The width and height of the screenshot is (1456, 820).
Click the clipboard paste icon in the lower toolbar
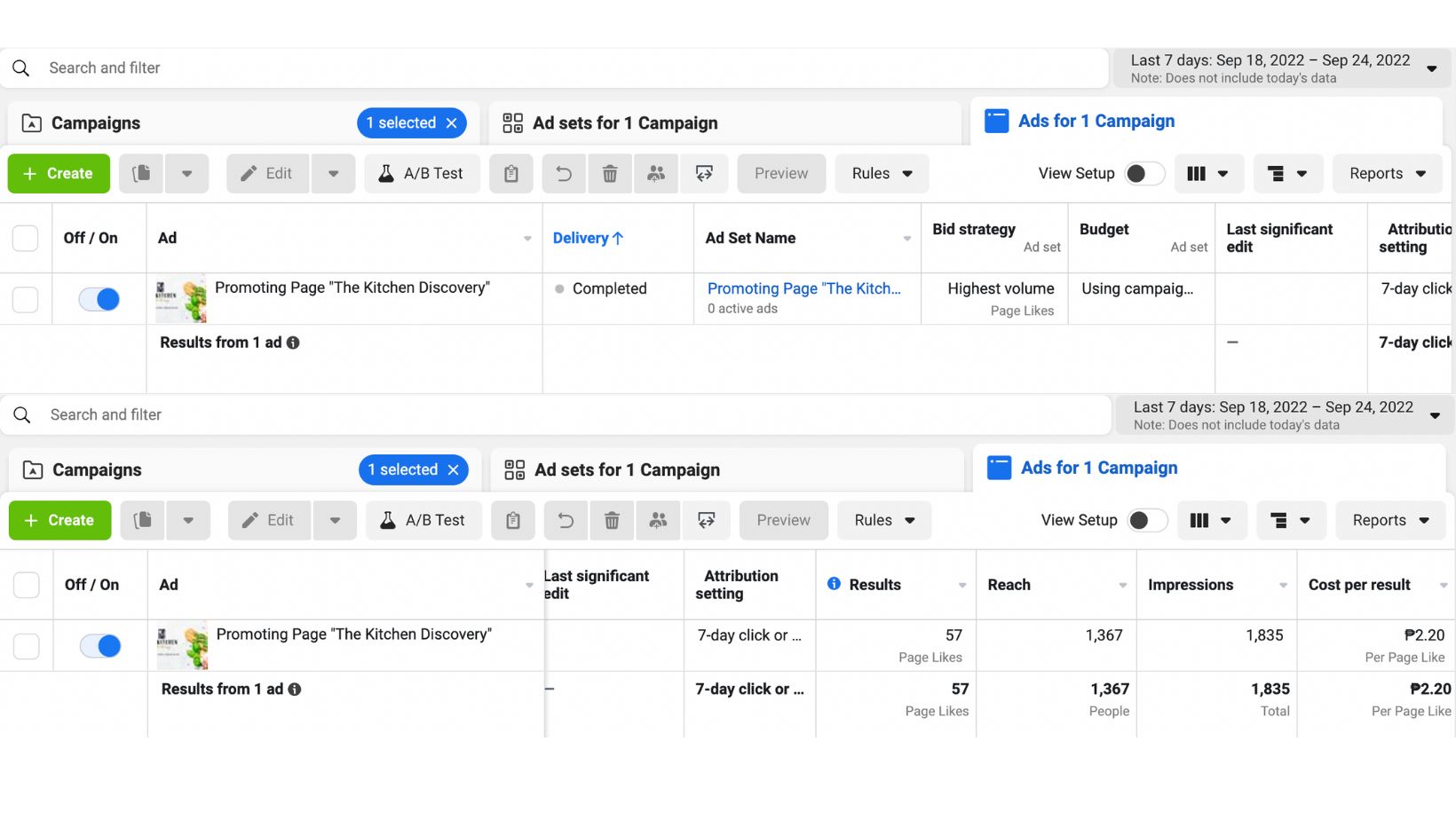513,521
